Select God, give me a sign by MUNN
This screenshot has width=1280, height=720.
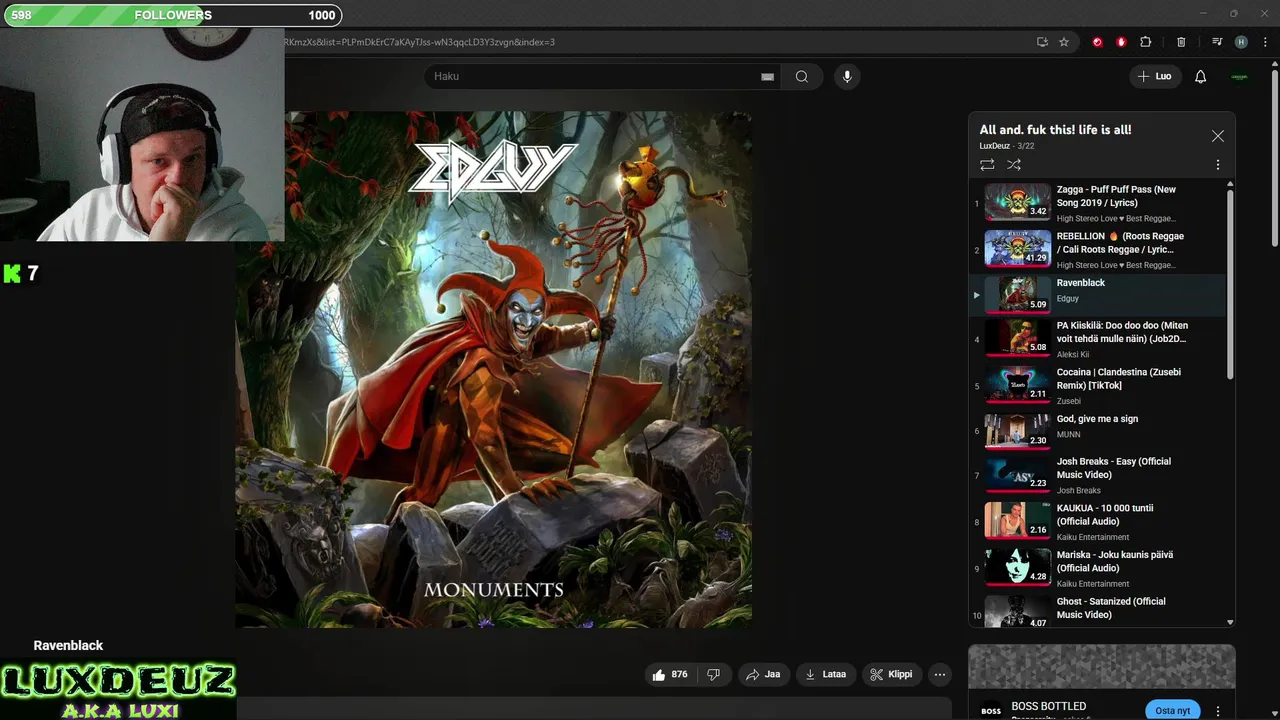(1098, 431)
